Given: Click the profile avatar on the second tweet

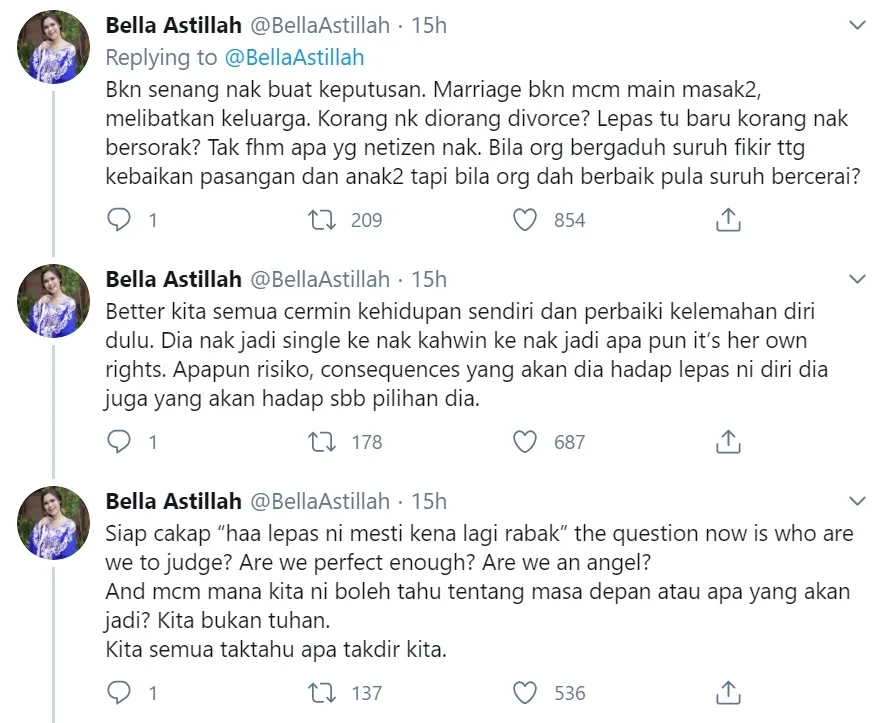Looking at the screenshot, I should [x=56, y=300].
